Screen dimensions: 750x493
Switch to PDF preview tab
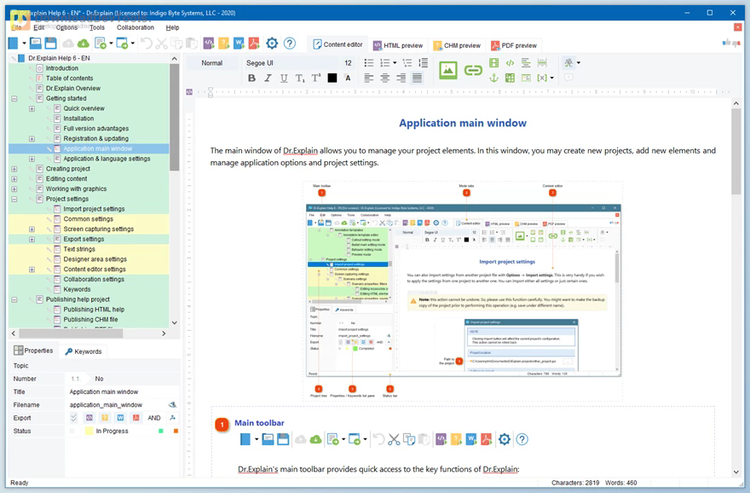[x=514, y=45]
